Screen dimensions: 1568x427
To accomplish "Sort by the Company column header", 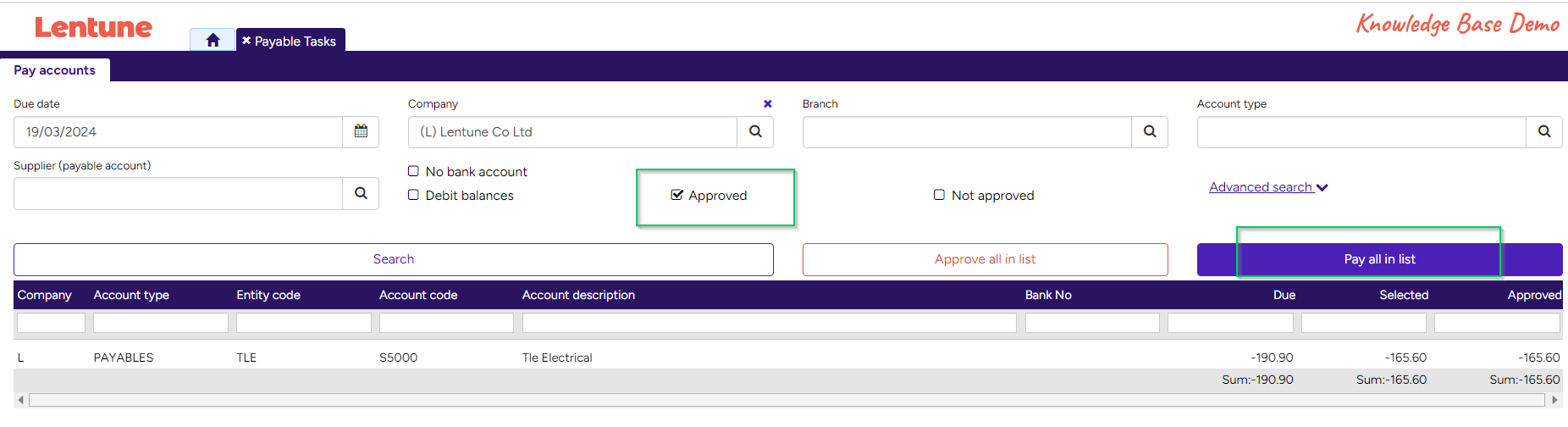I will click(45, 295).
